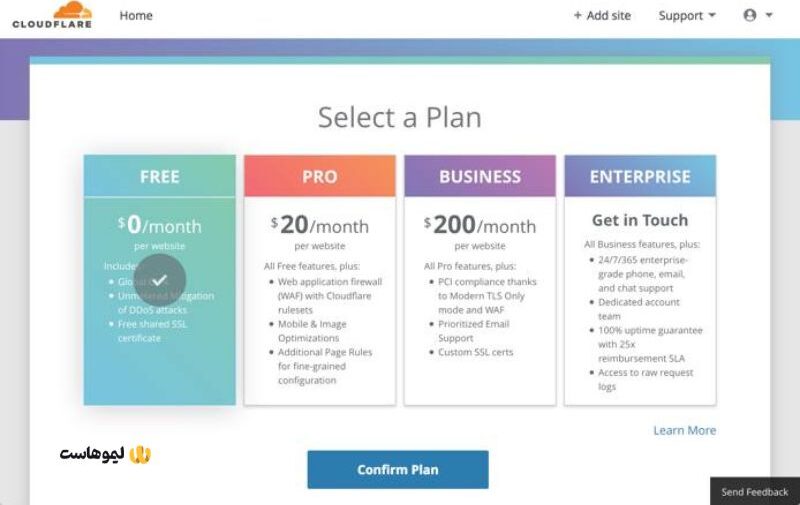Go to the Home tab

[136, 16]
